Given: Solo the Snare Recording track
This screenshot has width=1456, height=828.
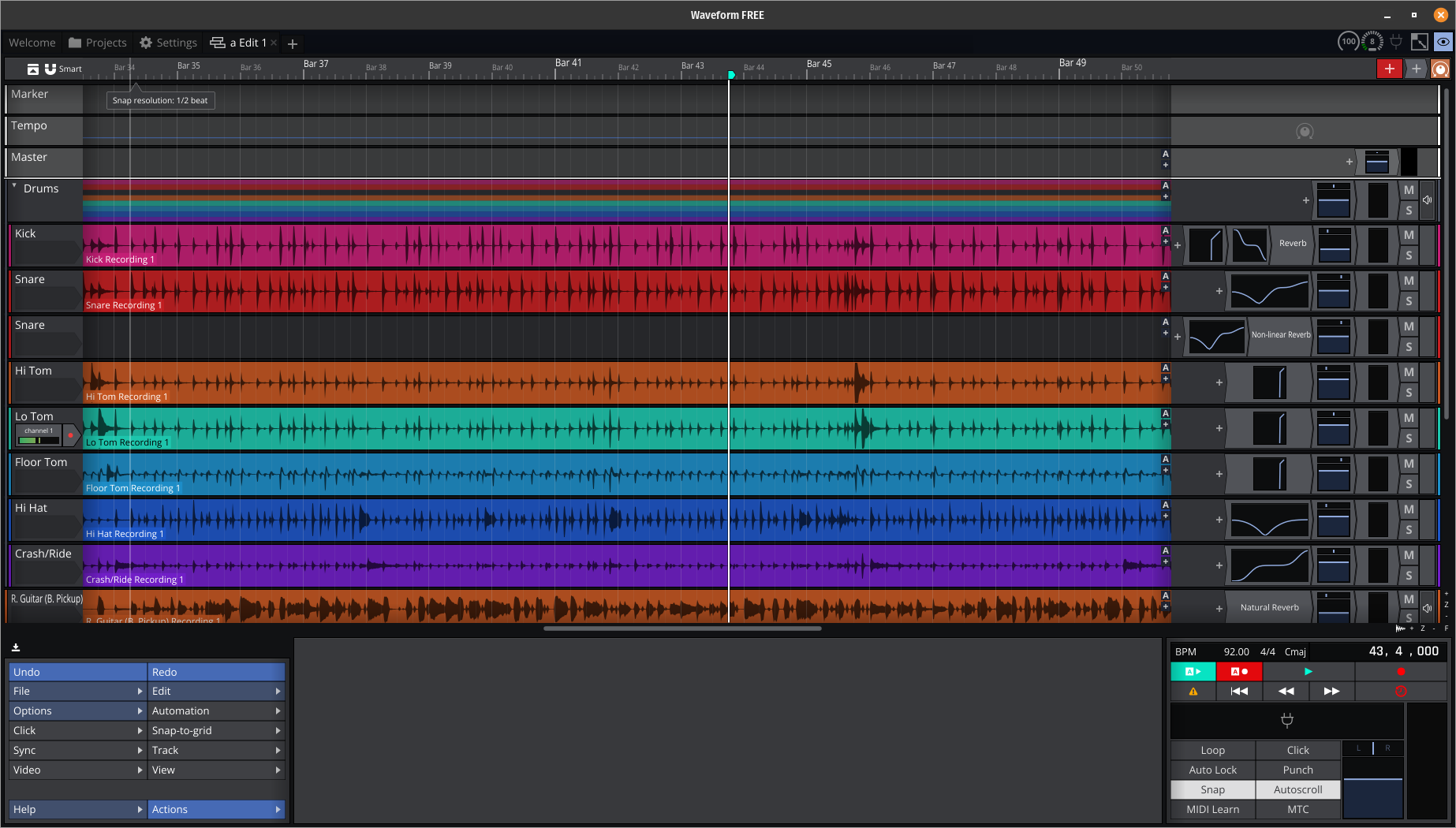Looking at the screenshot, I should [1409, 301].
